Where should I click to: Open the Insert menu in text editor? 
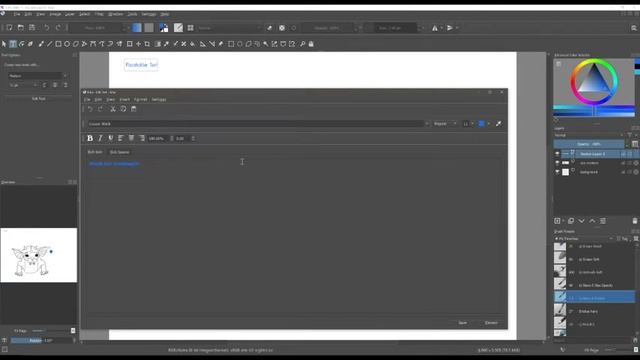124,100
